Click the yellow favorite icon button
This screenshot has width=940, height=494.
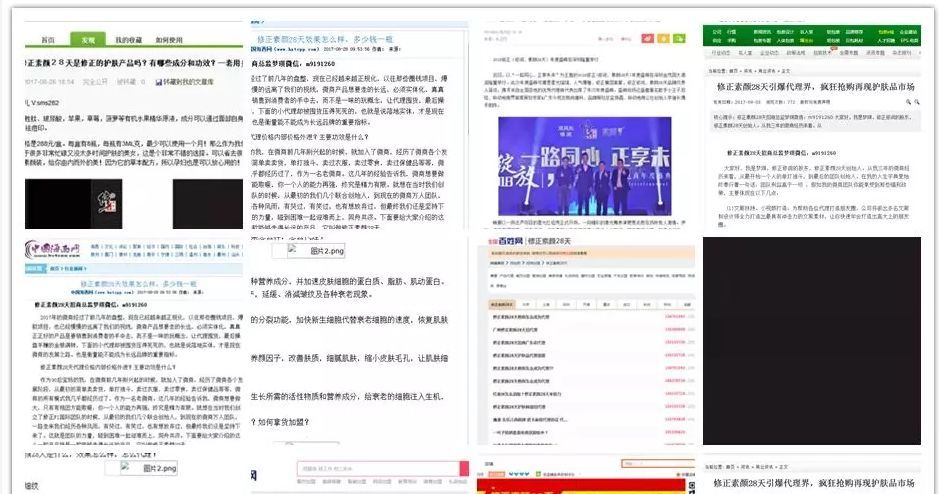[663, 38]
